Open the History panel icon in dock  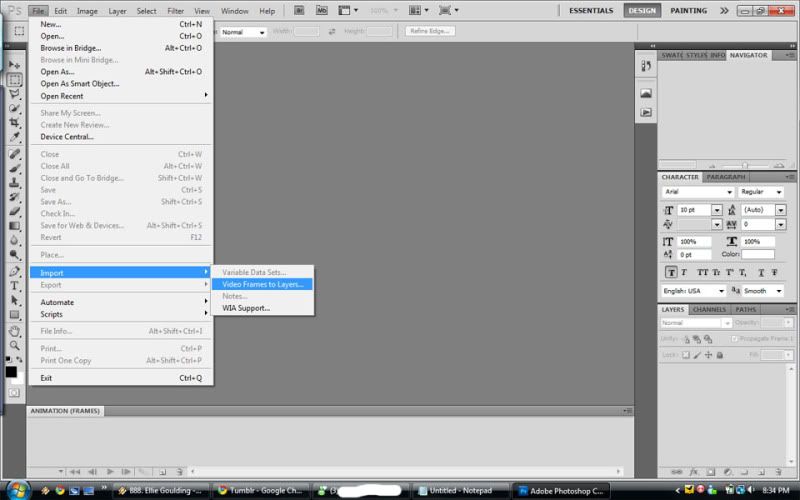click(646, 66)
